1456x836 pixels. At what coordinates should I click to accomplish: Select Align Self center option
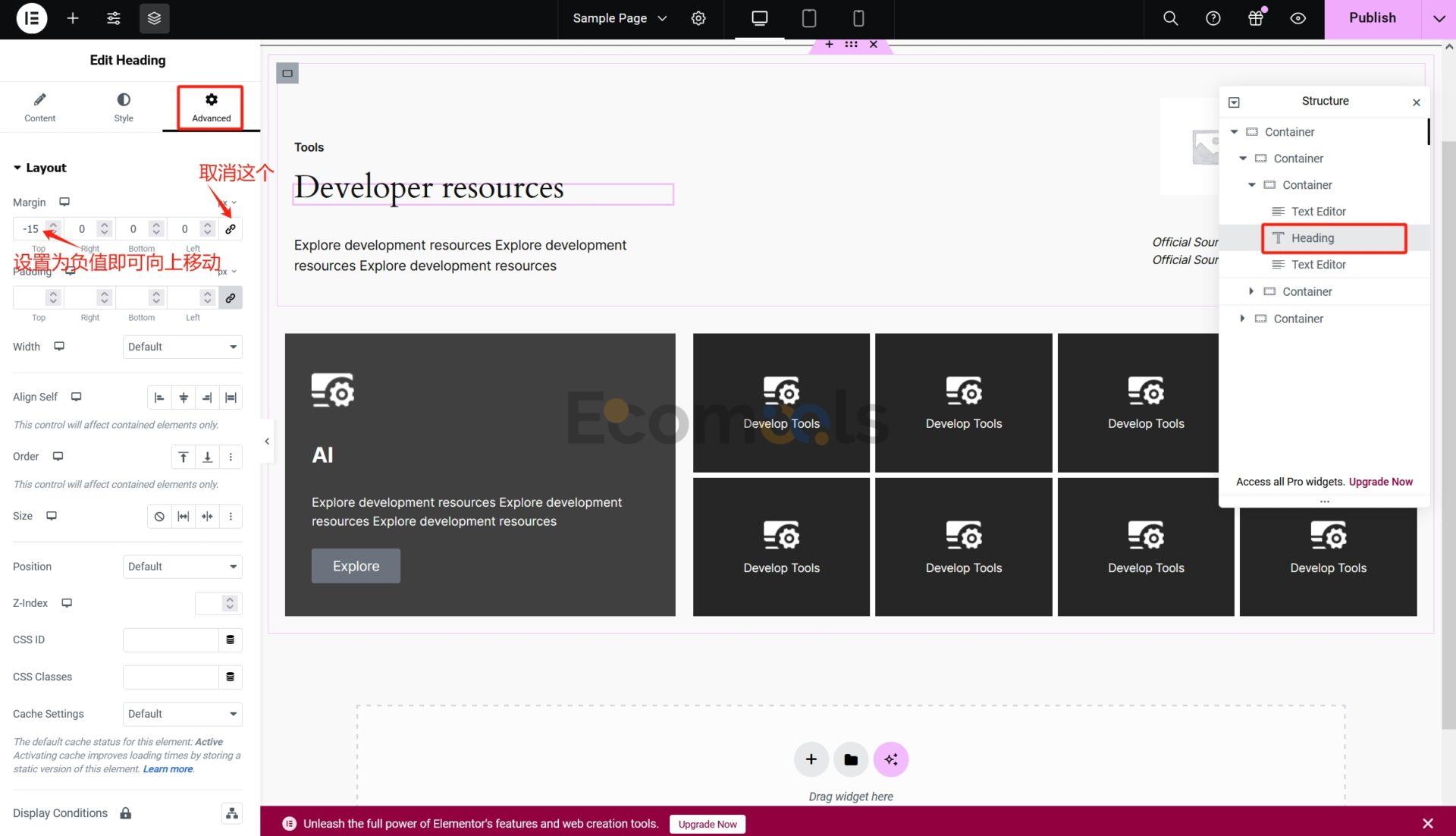point(184,398)
